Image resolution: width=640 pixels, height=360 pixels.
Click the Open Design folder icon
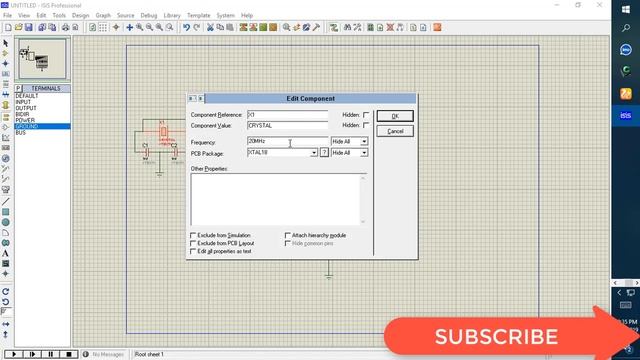tap(18, 27)
